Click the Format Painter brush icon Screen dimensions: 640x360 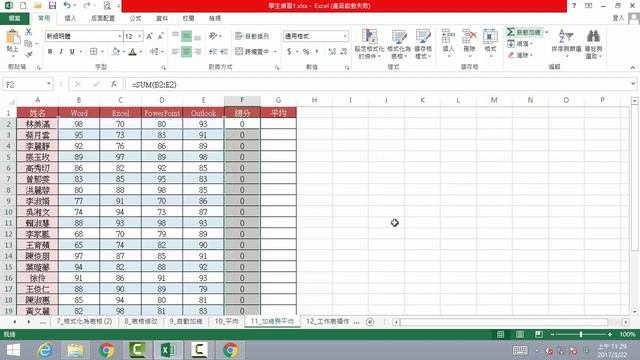click(x=29, y=54)
